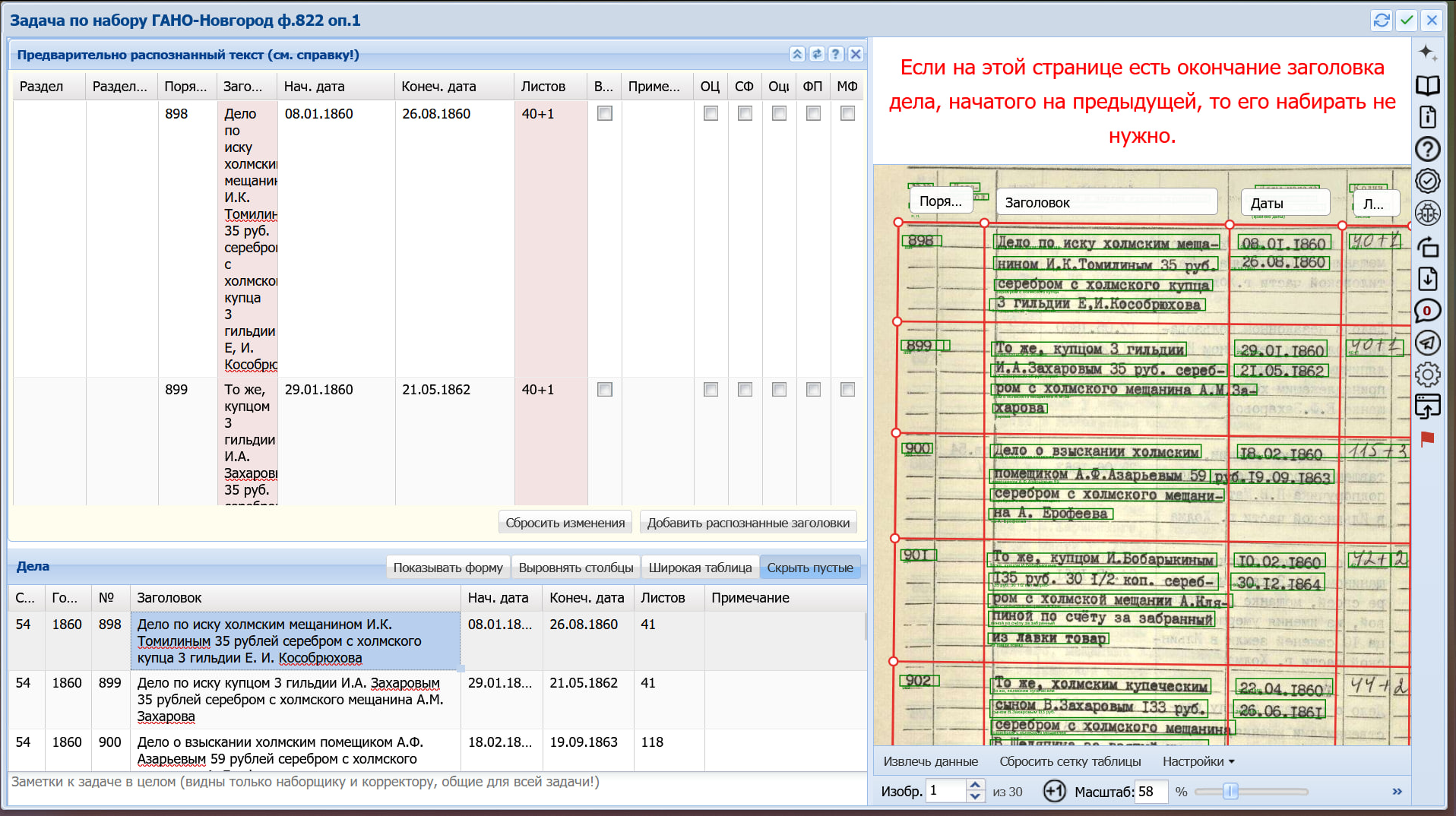Screen dimensions: 1456x816
Task: Click Извлечь данные link
Action: point(931,761)
